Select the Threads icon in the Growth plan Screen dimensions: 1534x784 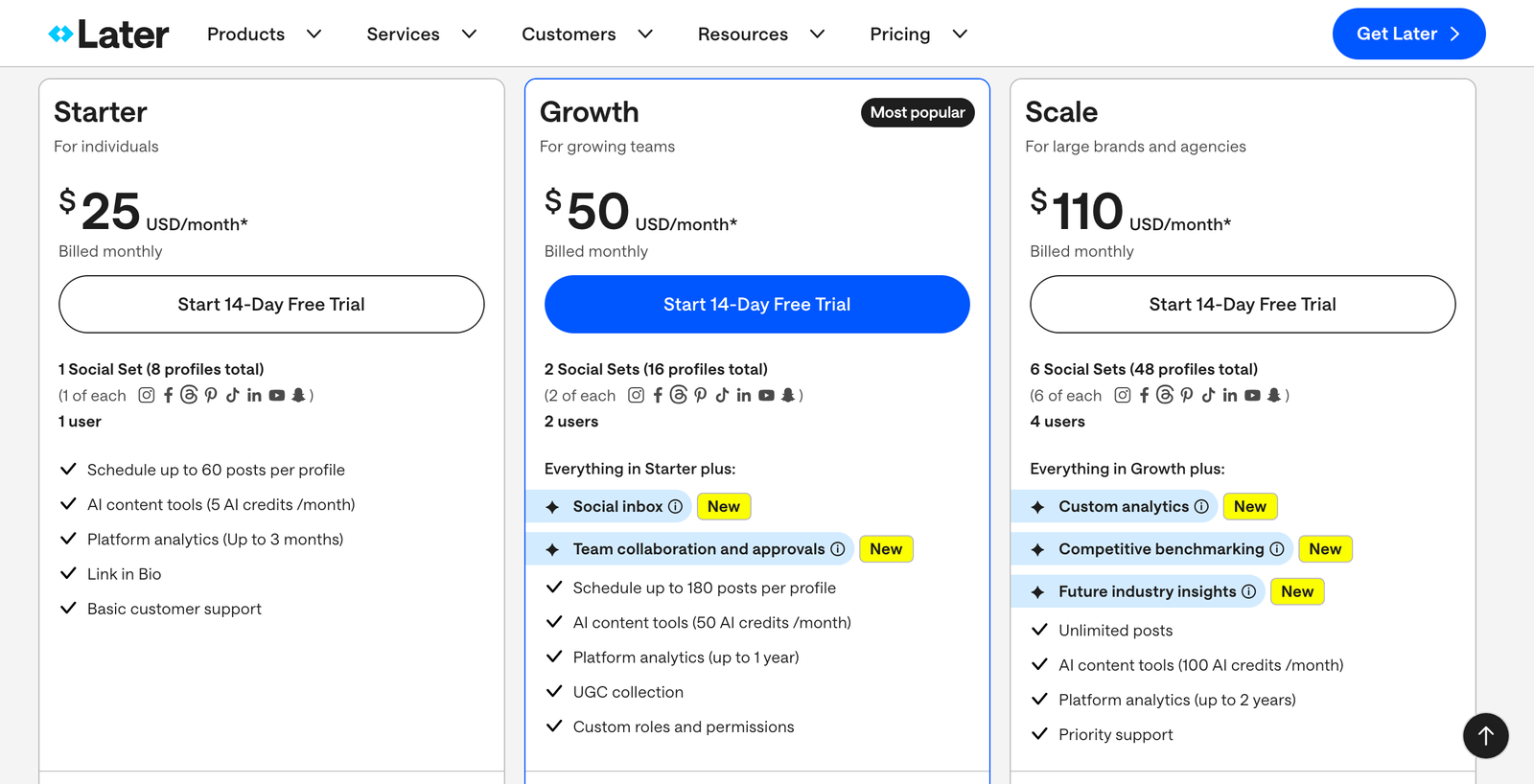pos(679,395)
